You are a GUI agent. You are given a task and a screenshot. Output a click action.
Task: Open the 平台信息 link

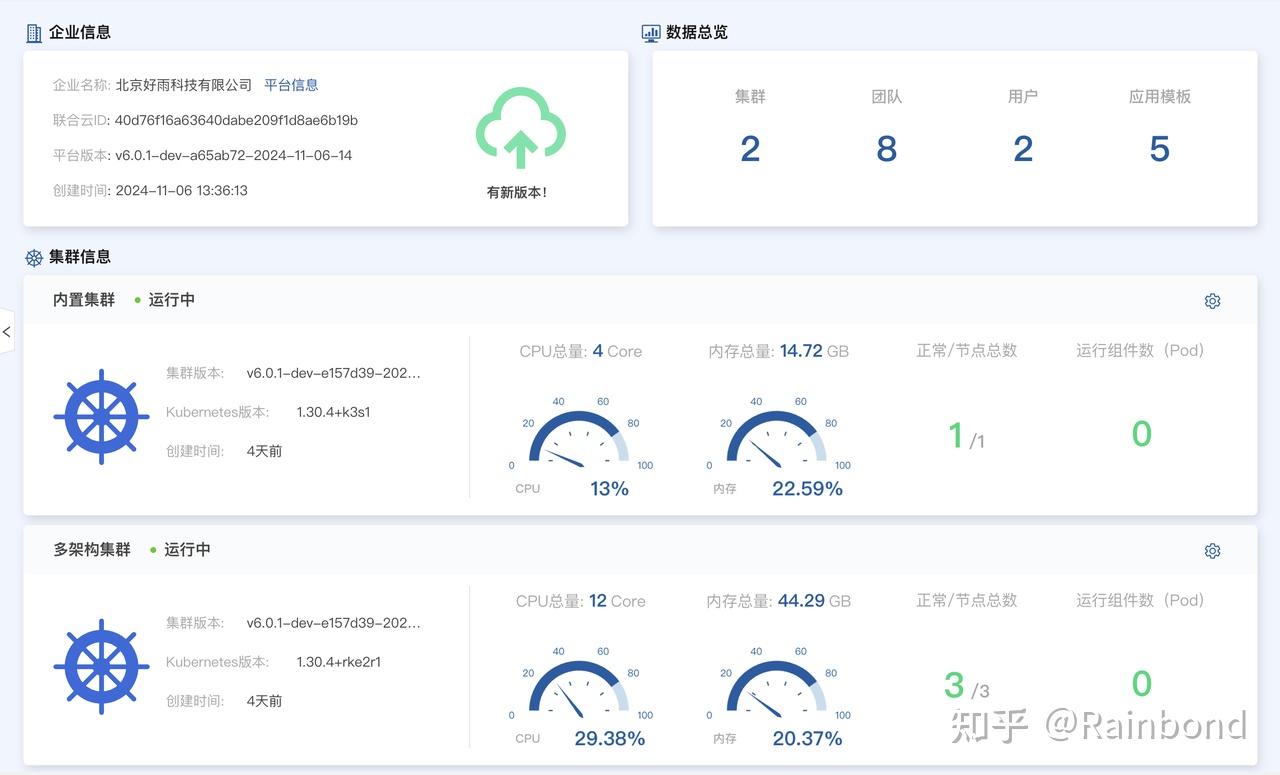[x=291, y=85]
